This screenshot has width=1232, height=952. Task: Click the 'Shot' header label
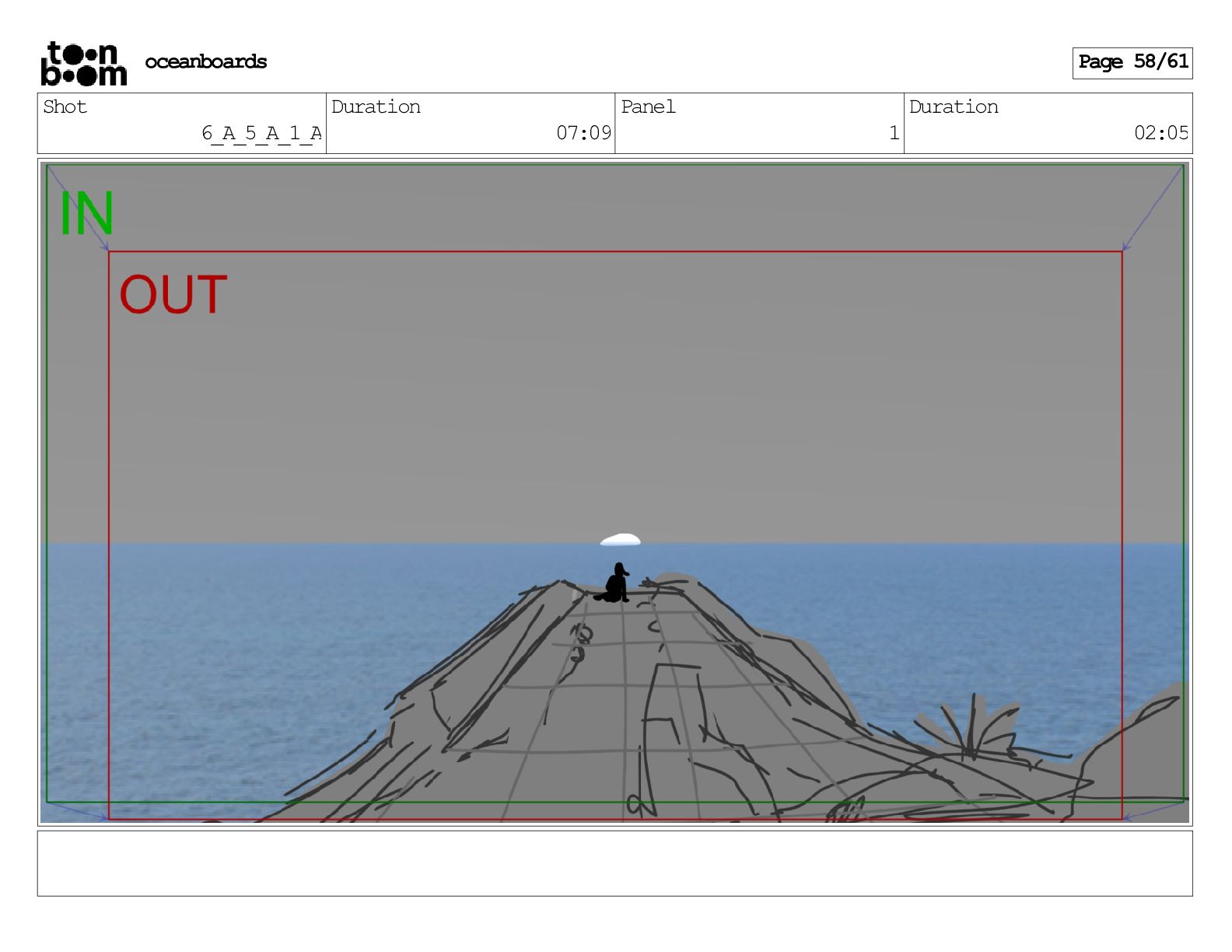click(x=65, y=107)
